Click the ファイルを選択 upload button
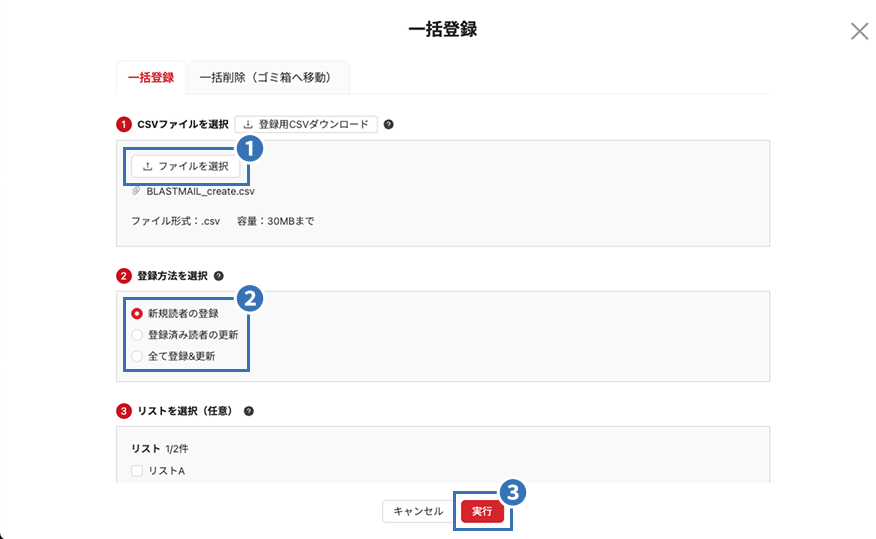Image resolution: width=876 pixels, height=539 pixels. pos(186,166)
